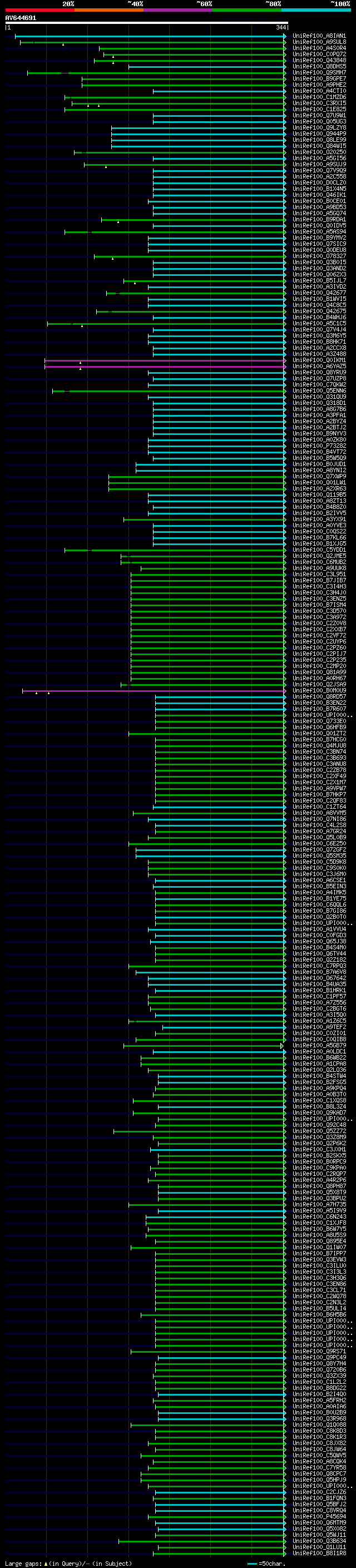This screenshot has height=1568, width=356.
Task: Click the green ~80% identity legend segment
Action: tap(246, 10)
